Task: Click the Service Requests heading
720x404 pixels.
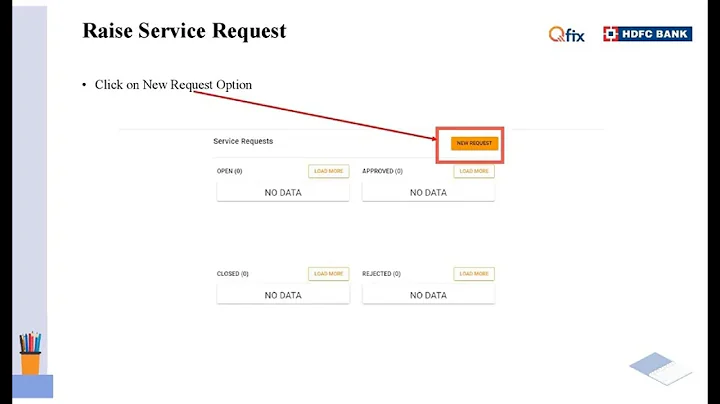Action: click(x=243, y=141)
